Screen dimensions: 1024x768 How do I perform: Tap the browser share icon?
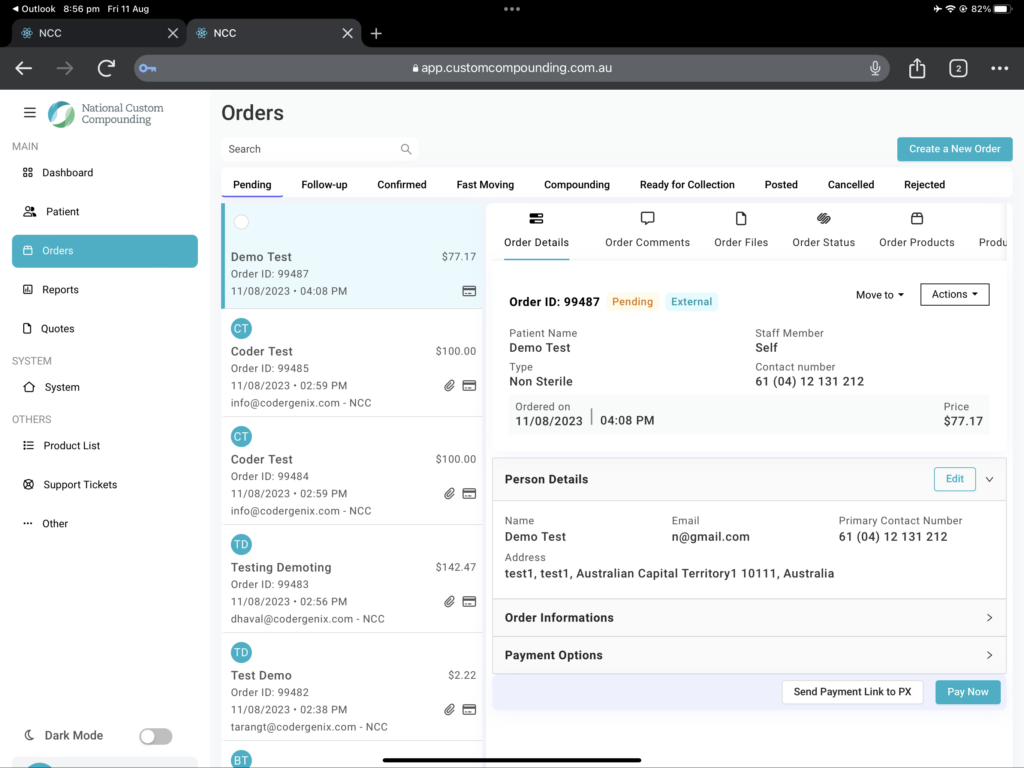pyautogui.click(x=917, y=68)
